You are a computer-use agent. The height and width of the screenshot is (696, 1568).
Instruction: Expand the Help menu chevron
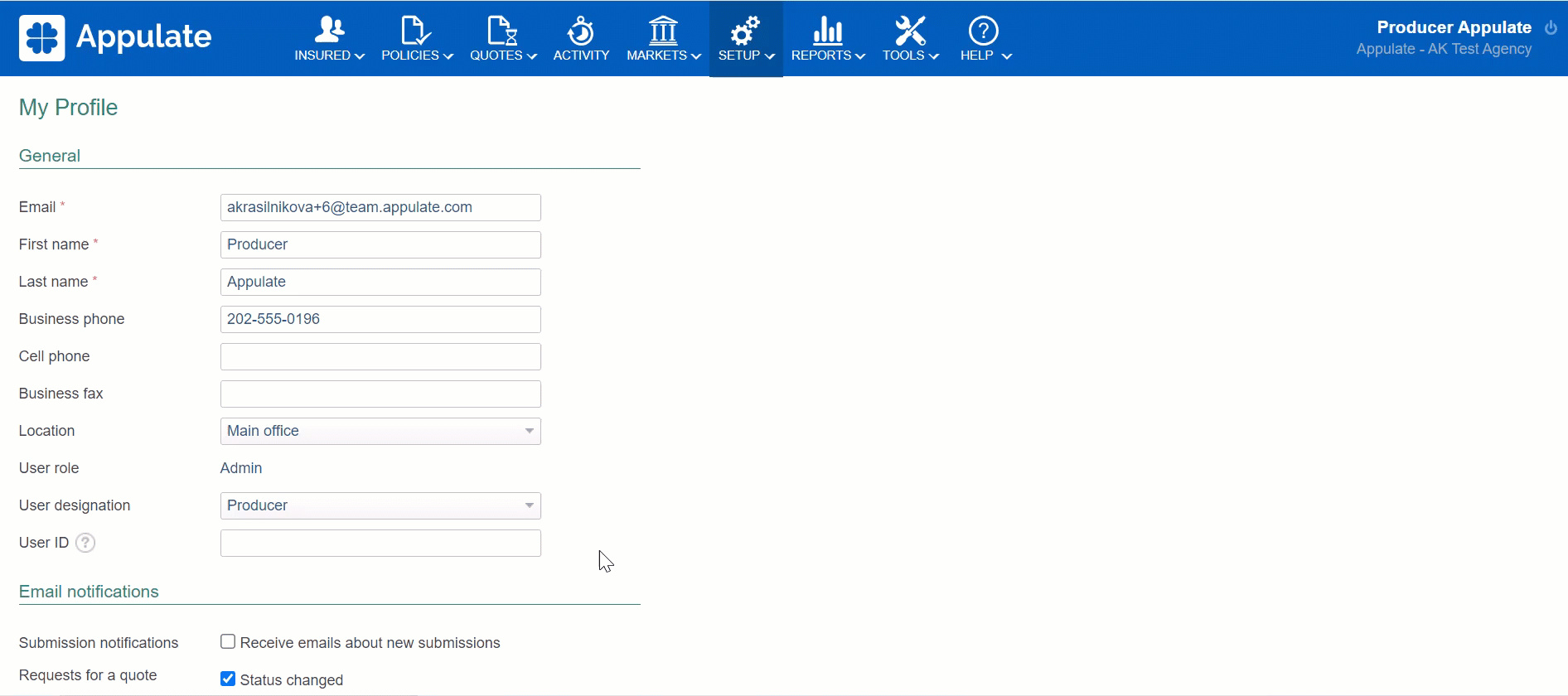coord(1007,56)
